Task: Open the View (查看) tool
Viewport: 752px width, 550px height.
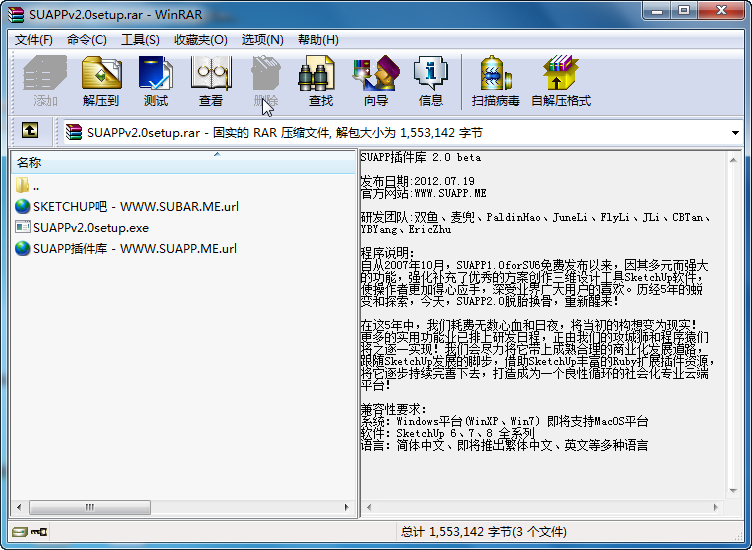Action: click(x=211, y=81)
